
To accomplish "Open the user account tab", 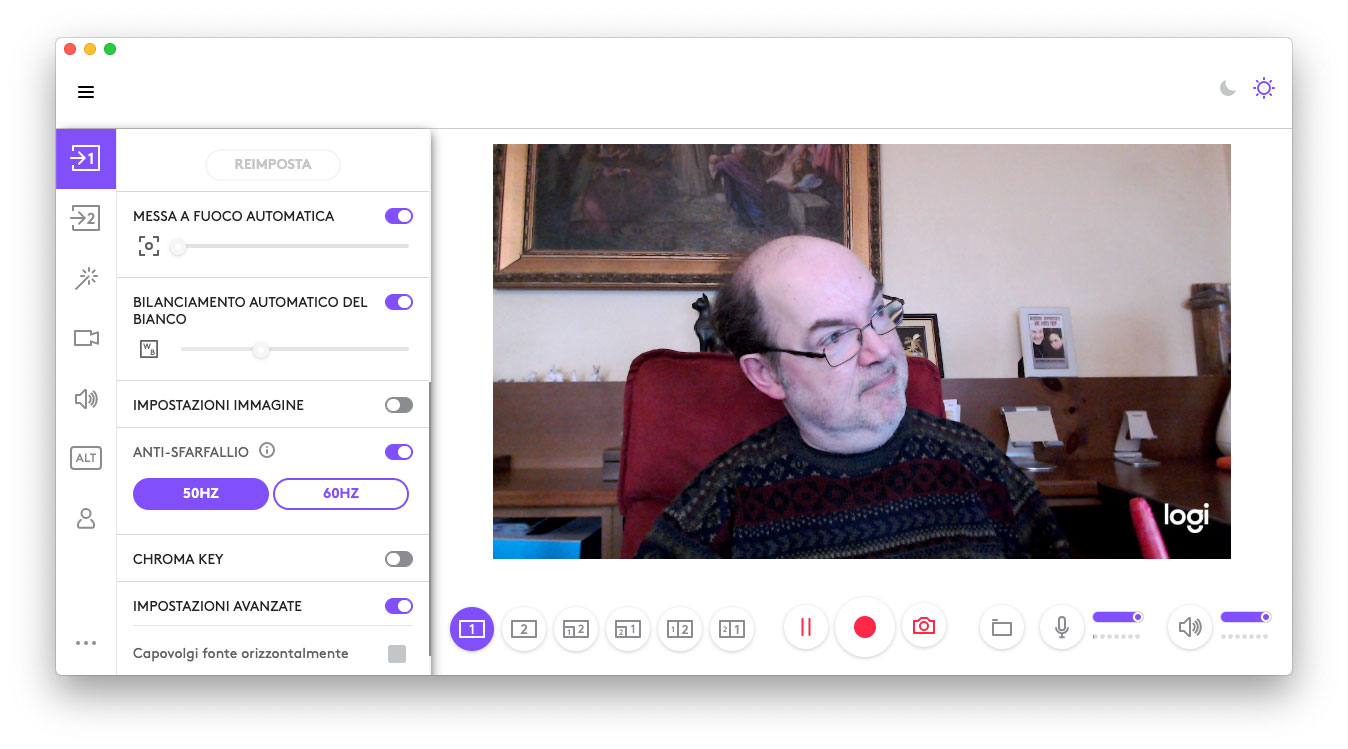I will click(x=86, y=518).
